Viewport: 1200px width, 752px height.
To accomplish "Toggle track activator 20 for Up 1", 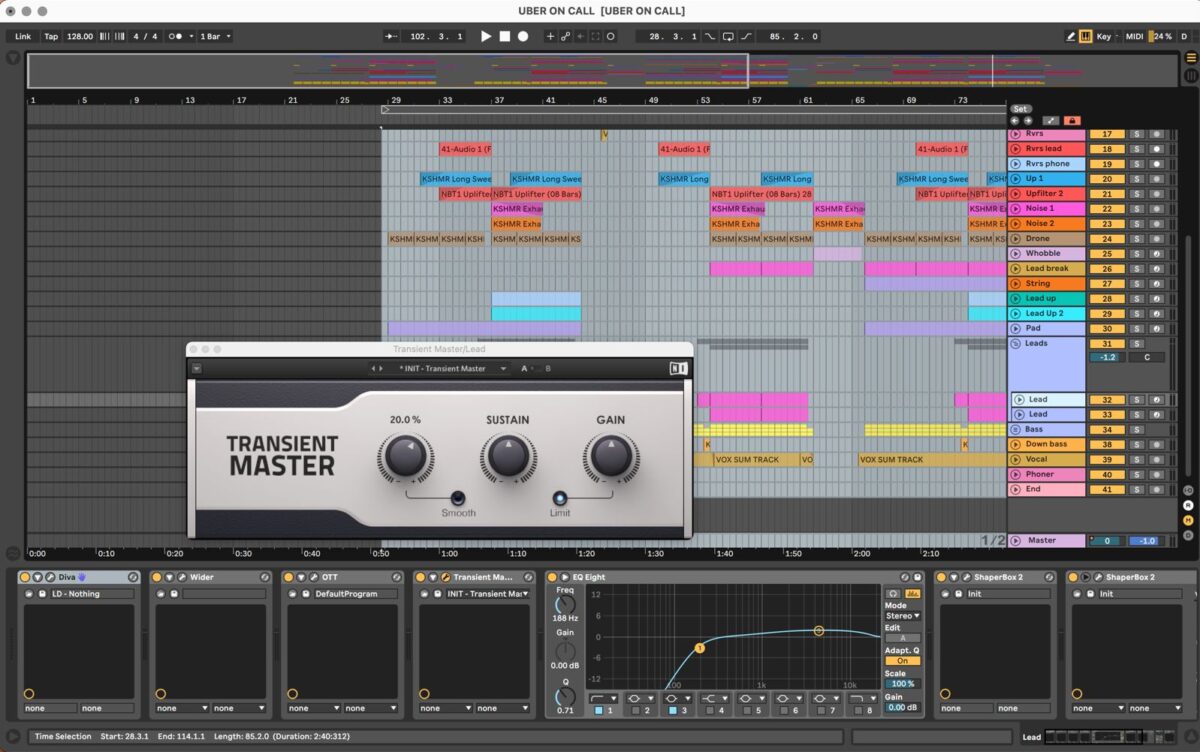I will [1107, 179].
